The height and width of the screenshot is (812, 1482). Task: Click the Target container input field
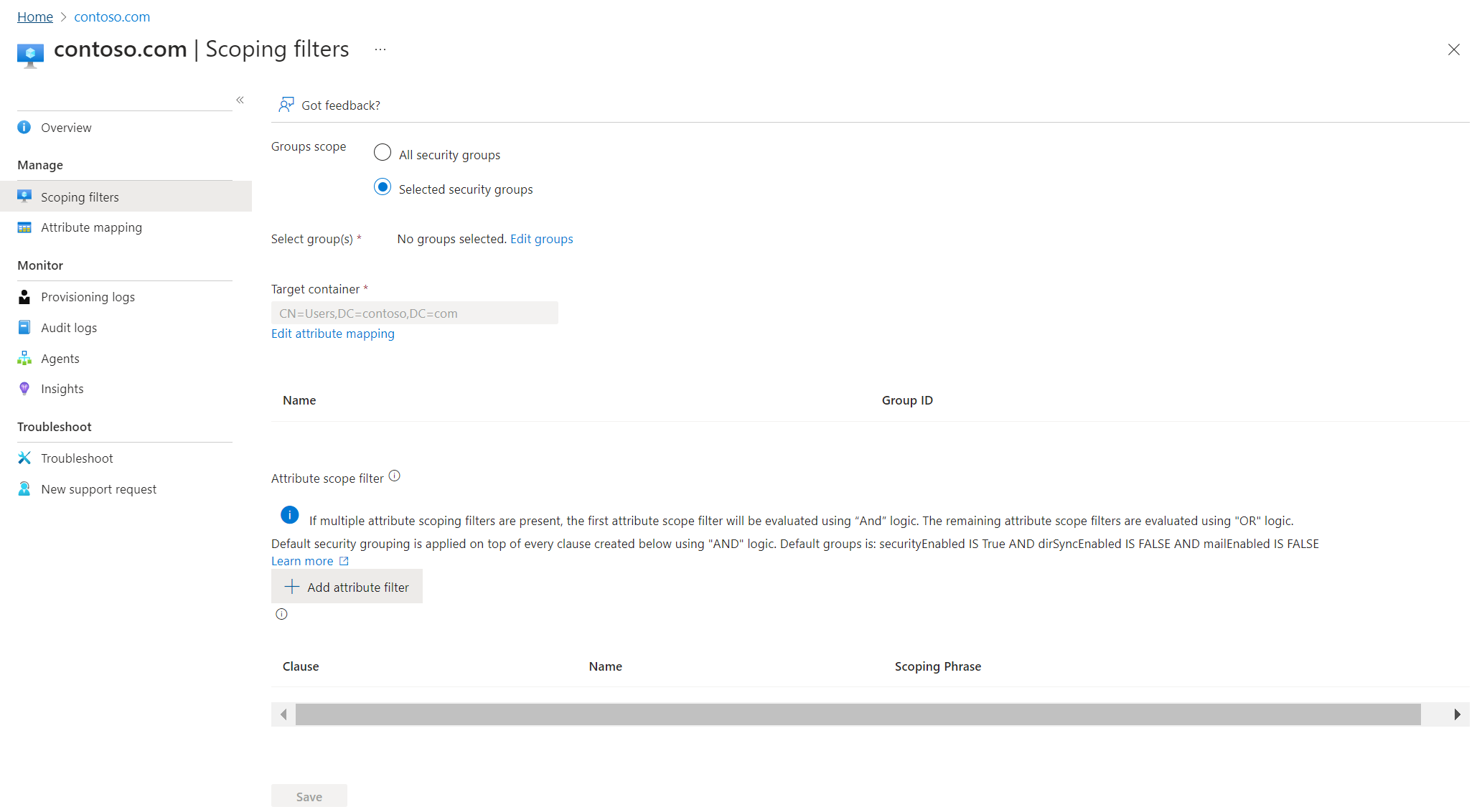coord(414,313)
